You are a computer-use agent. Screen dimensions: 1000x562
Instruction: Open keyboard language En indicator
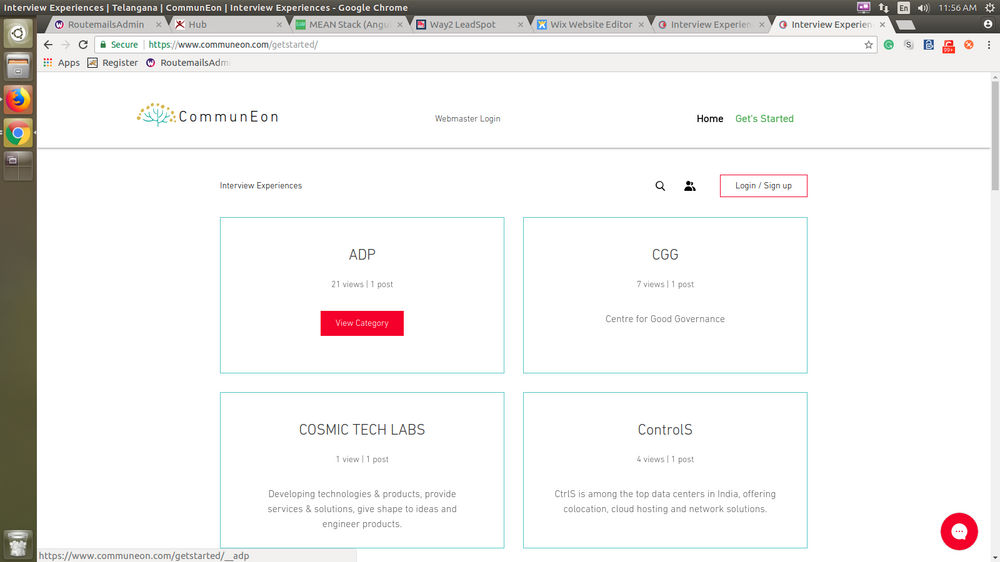pos(903,8)
